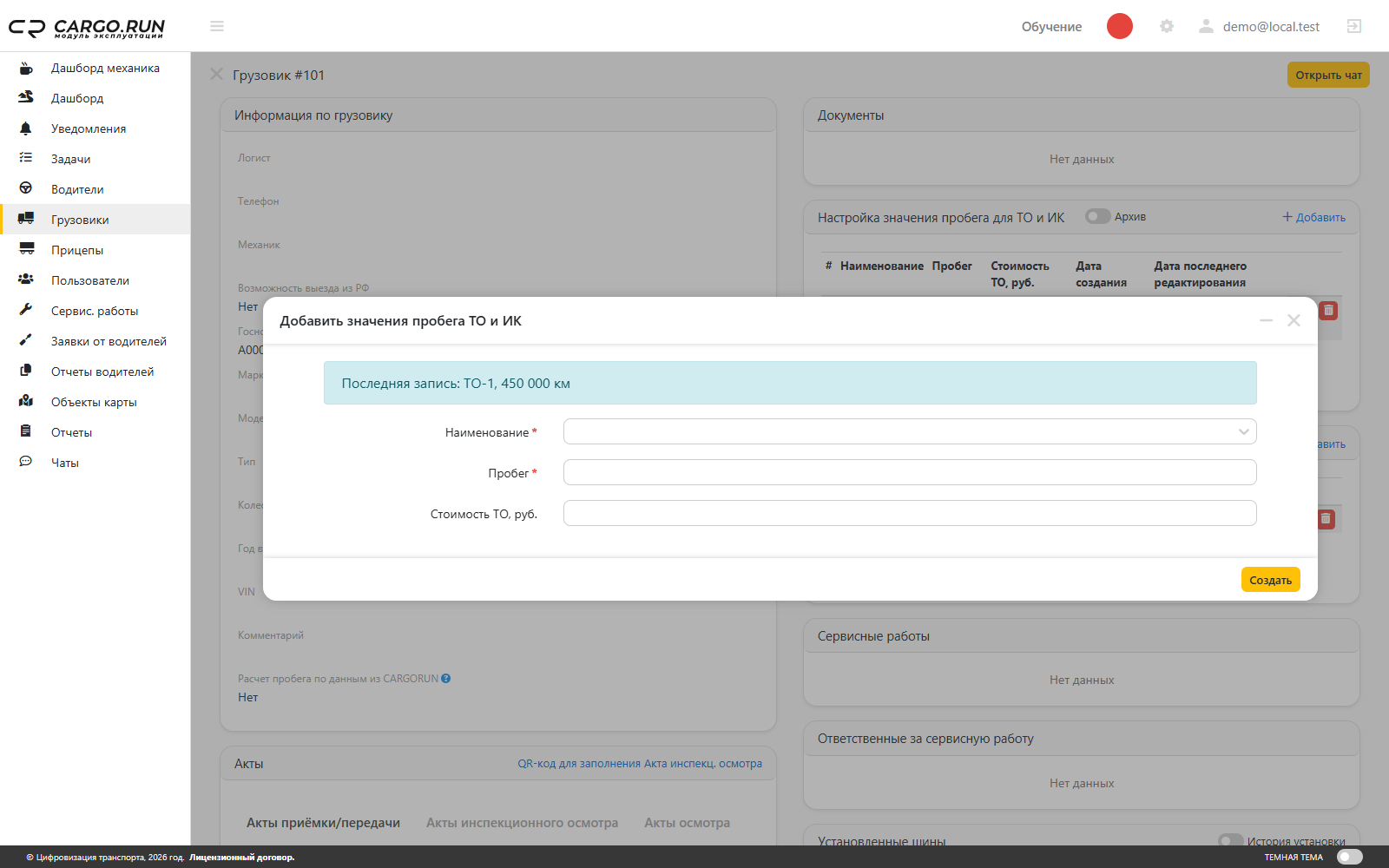The image size is (1389, 868).
Task: Click the hamburger menu icon in header
Action: click(x=217, y=26)
